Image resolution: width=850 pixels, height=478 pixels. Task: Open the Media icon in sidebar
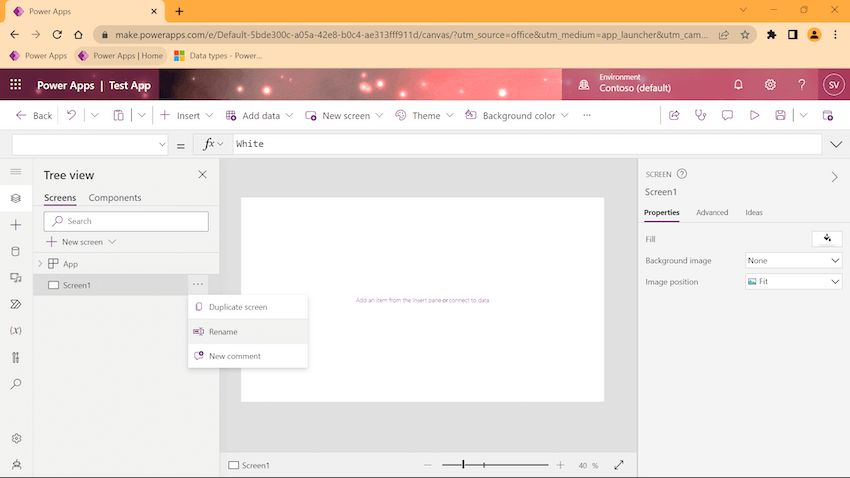pyautogui.click(x=16, y=278)
